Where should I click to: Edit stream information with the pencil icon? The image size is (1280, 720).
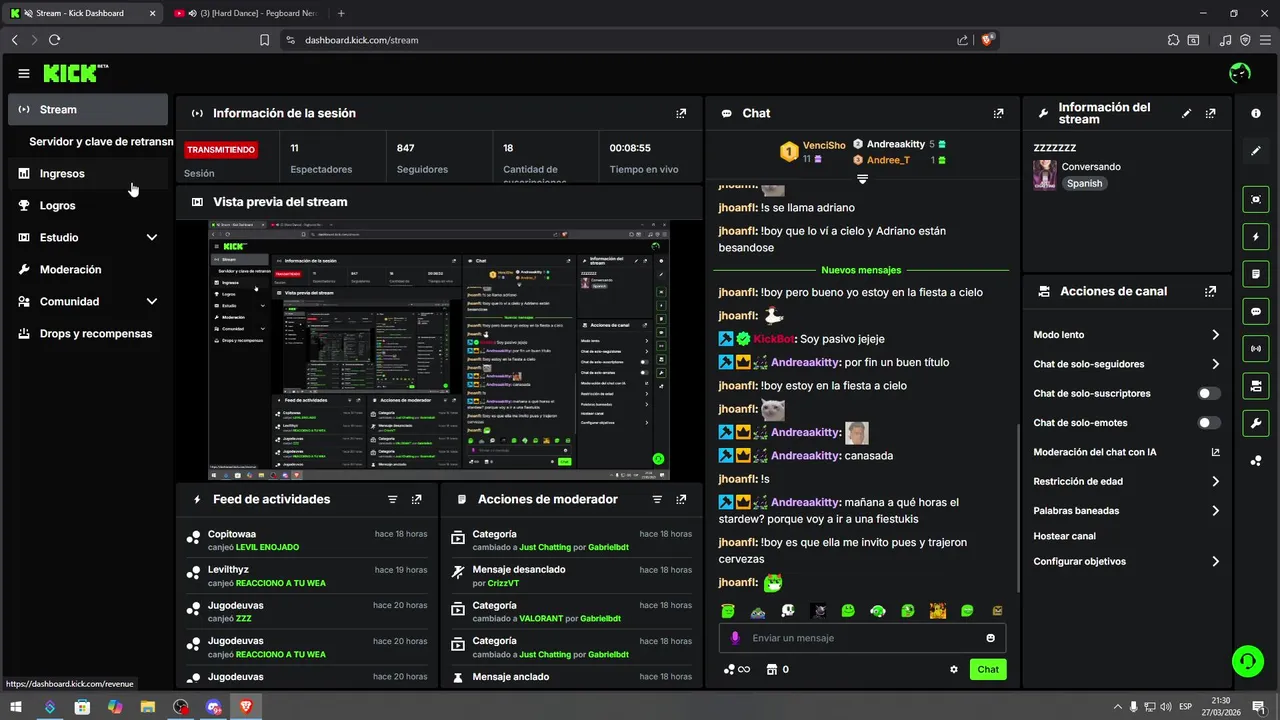[x=1187, y=114]
